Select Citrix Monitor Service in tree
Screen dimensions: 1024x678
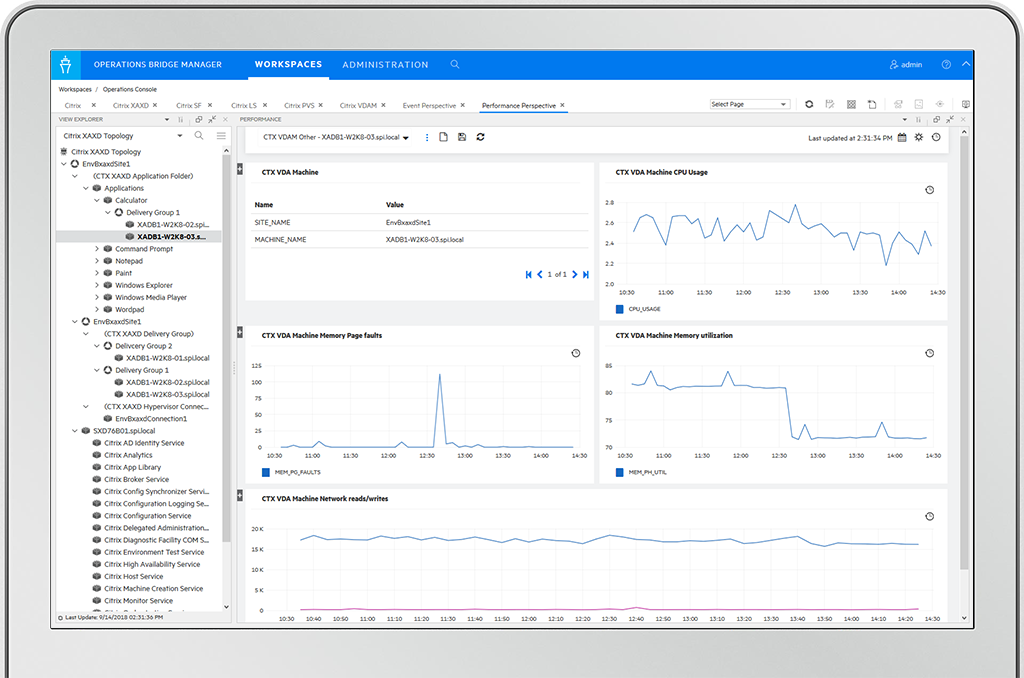138,601
